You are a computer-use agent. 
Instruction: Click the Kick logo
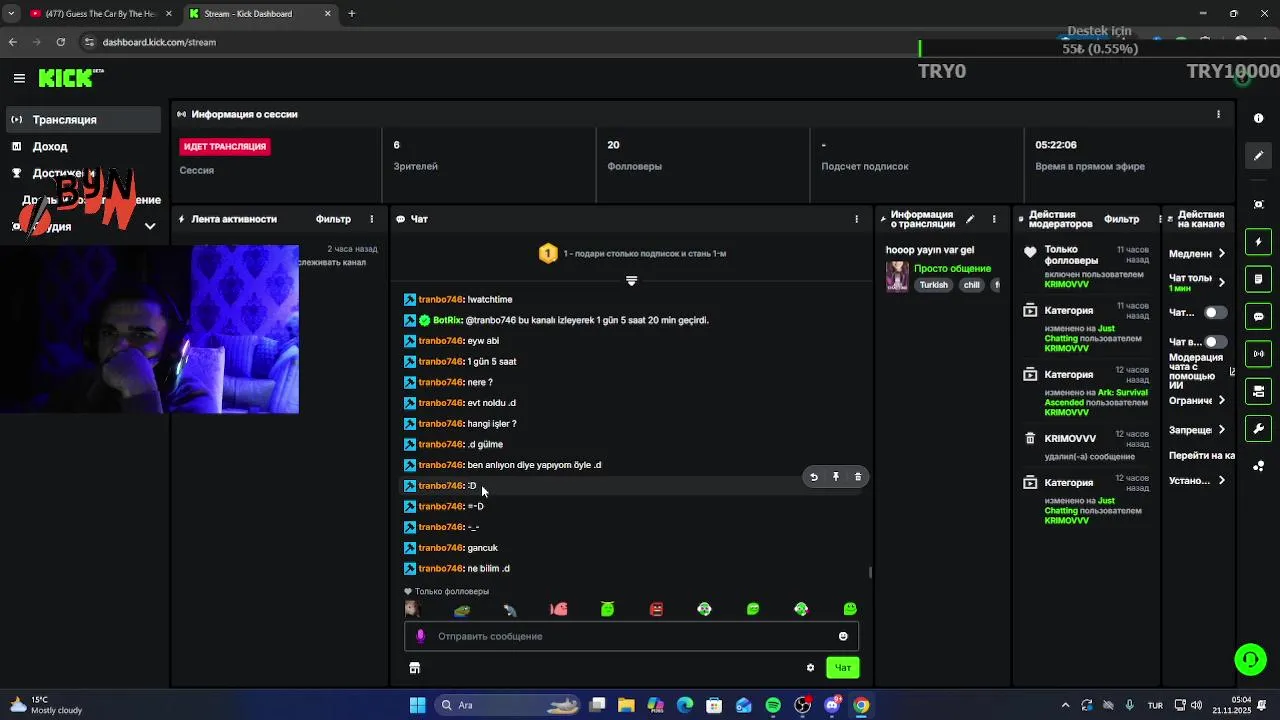(70, 78)
